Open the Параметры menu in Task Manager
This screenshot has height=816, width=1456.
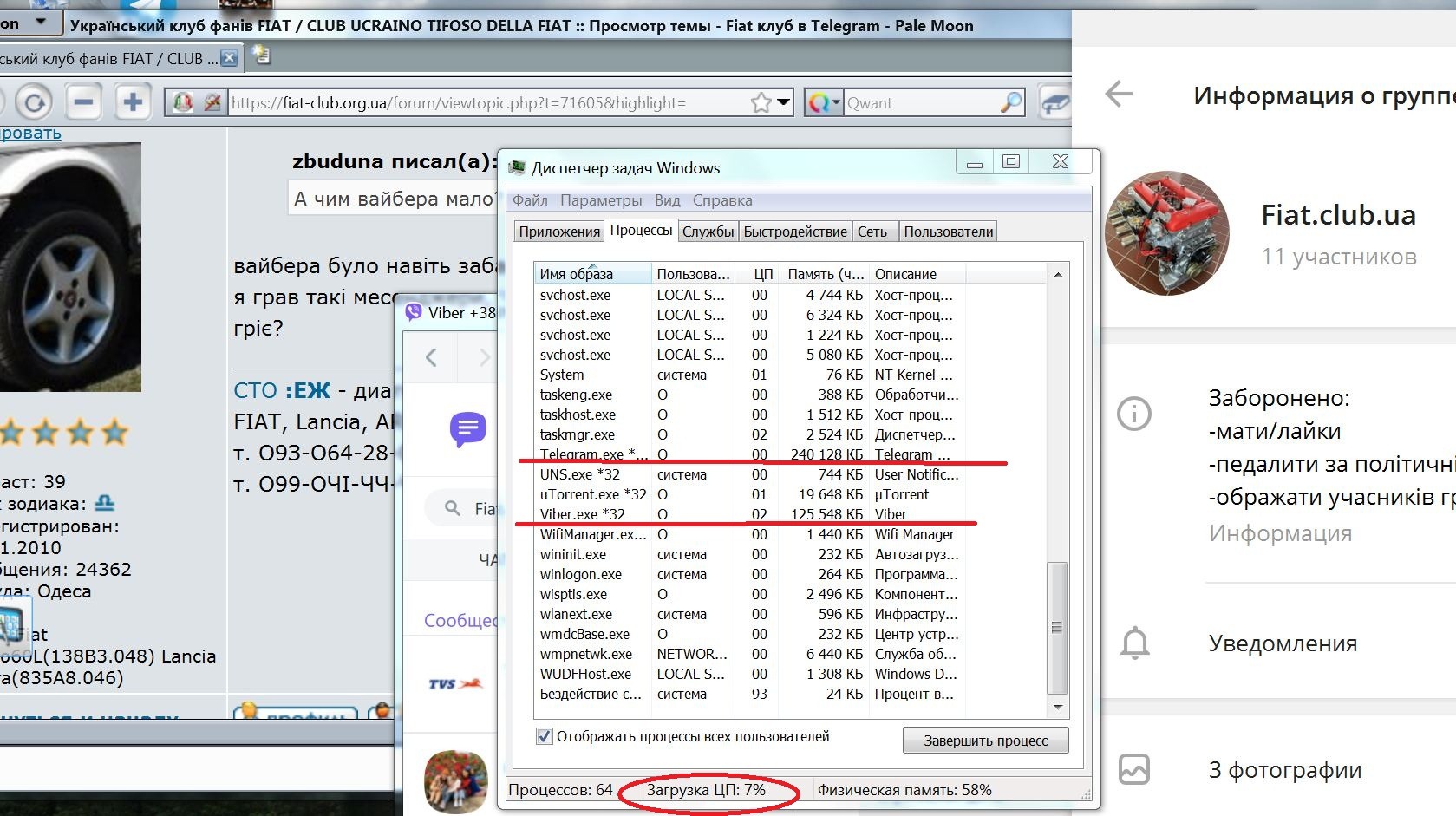tap(600, 200)
